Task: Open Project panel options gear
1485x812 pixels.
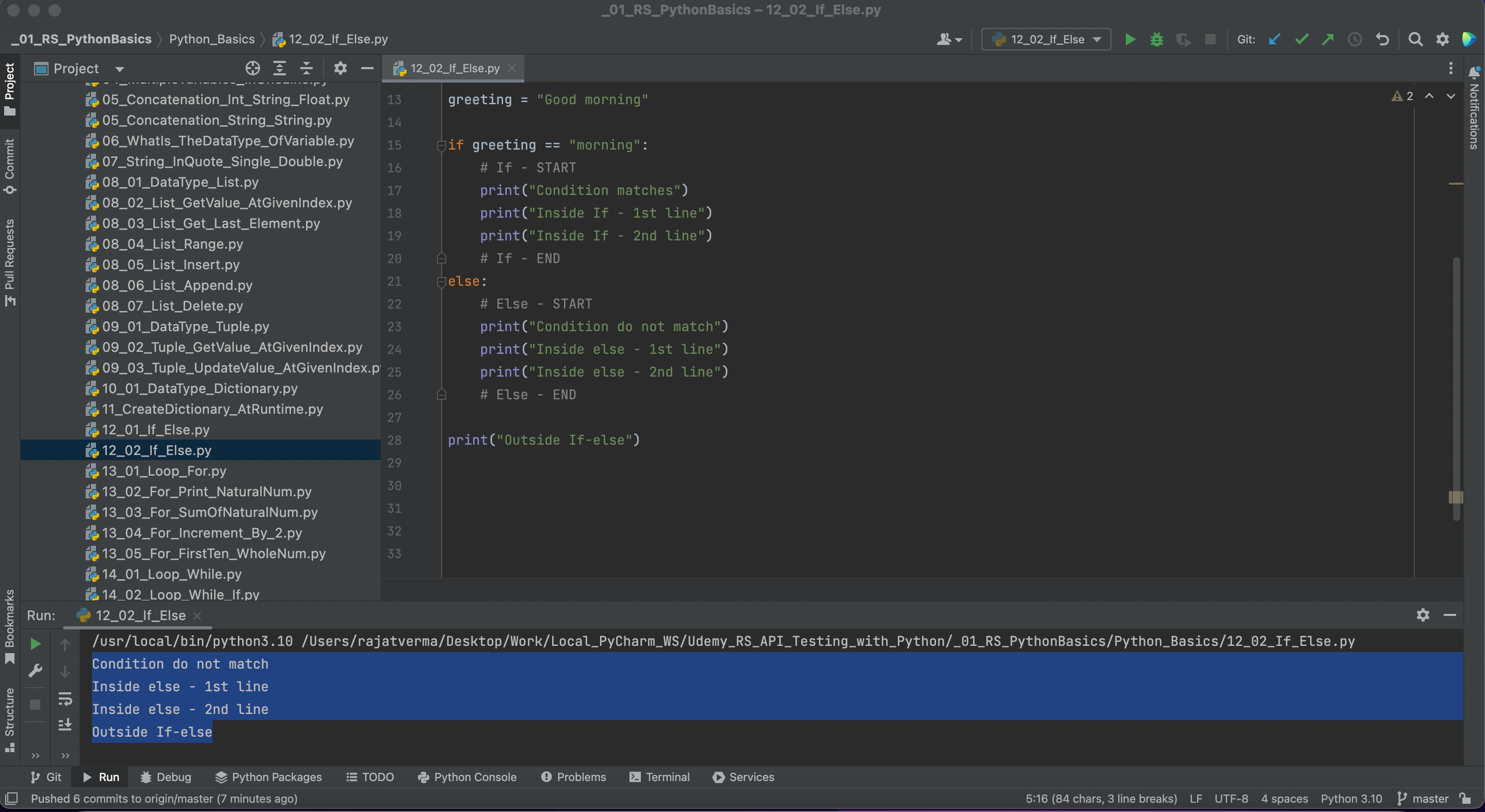Action: [x=340, y=69]
